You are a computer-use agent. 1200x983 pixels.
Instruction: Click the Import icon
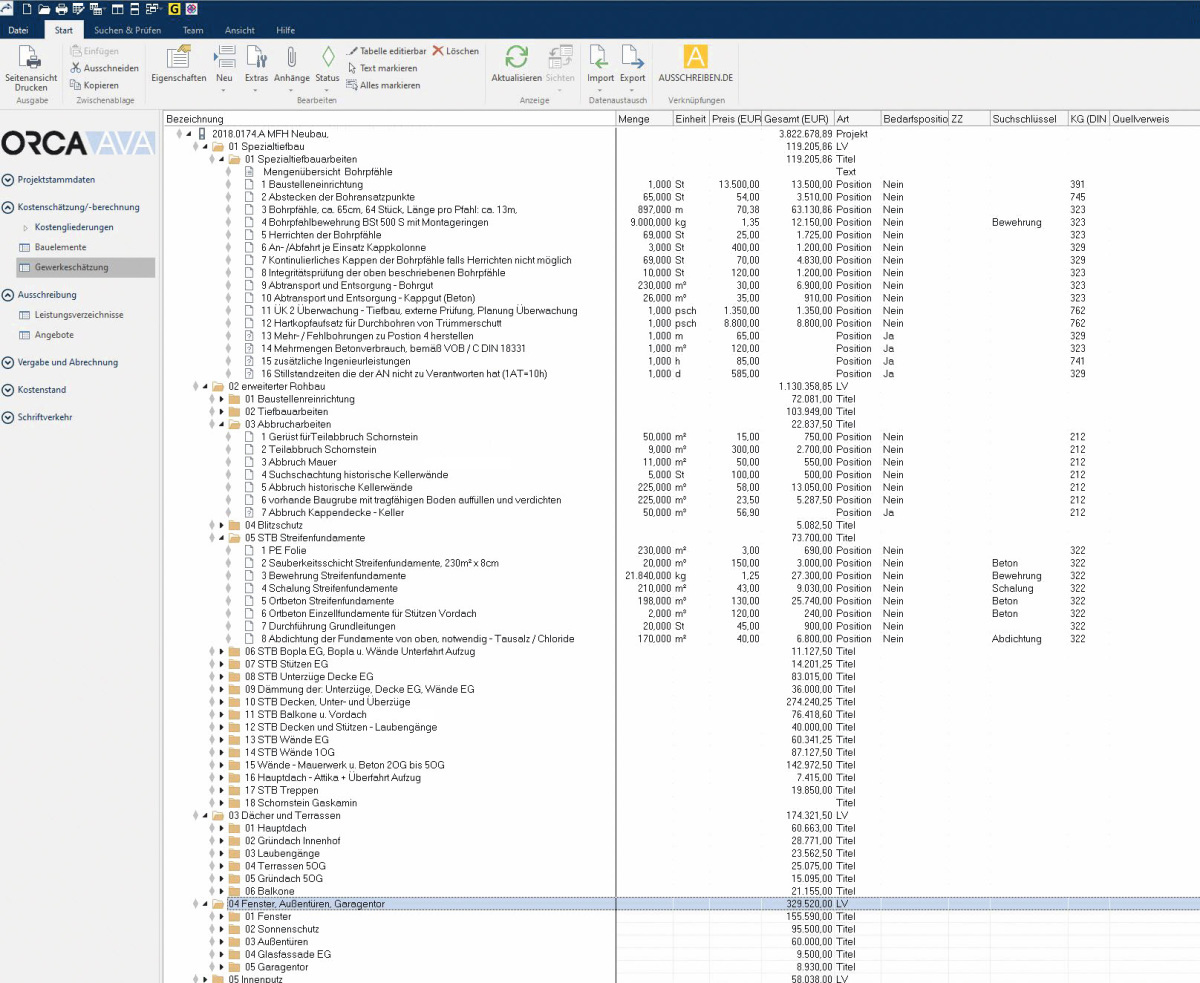(599, 57)
